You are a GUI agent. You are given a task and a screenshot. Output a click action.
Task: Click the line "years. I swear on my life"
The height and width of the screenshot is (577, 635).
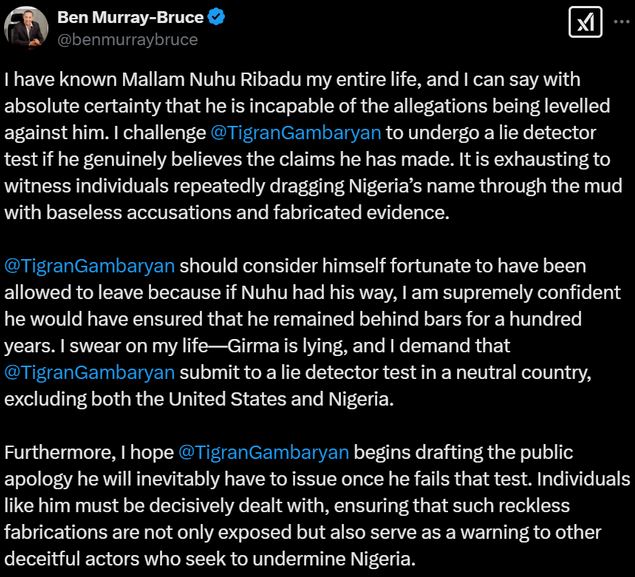258,345
